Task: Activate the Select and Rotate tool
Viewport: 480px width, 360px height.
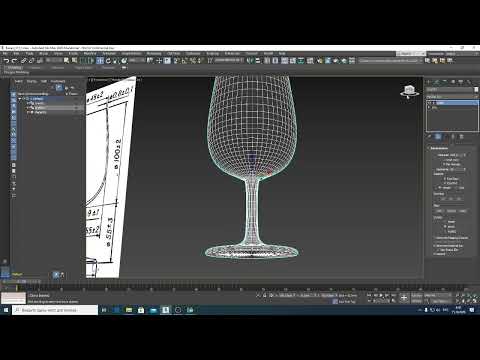Action: coord(108,61)
